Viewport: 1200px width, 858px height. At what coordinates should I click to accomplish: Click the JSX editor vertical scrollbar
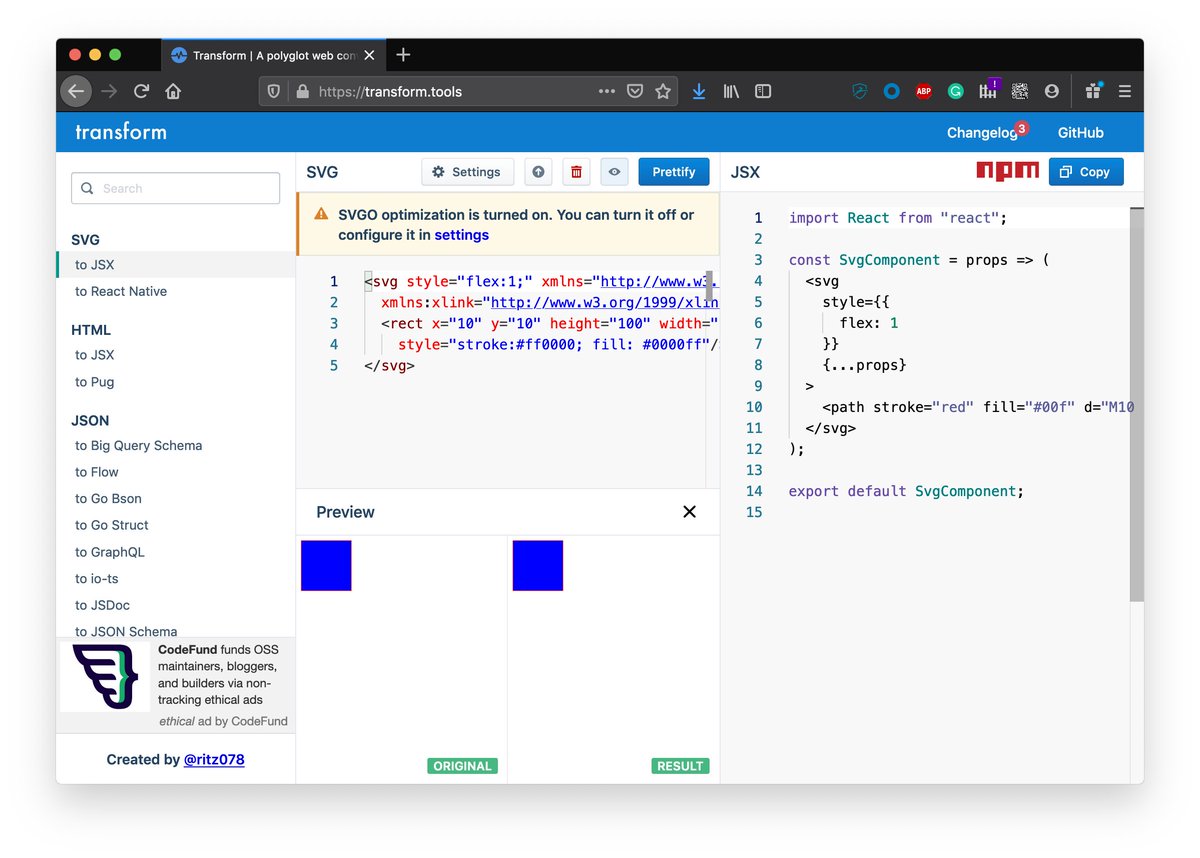pyautogui.click(x=1136, y=405)
